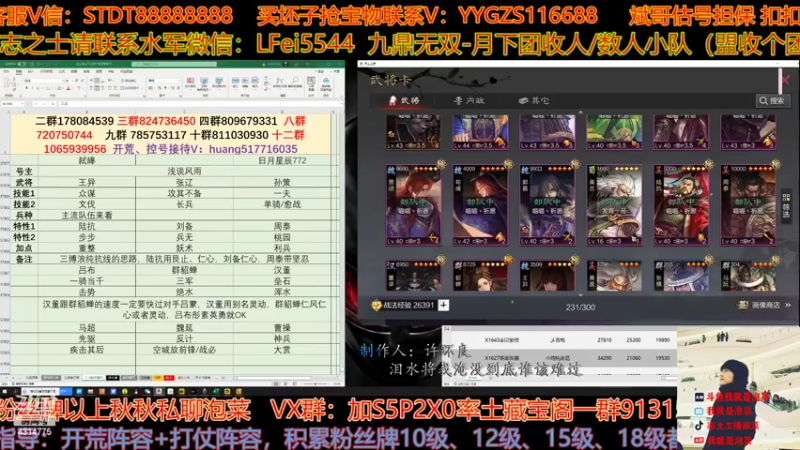Select 魏 3599 hero card
Viewport: 800px width, 450px height.
coord(547,276)
